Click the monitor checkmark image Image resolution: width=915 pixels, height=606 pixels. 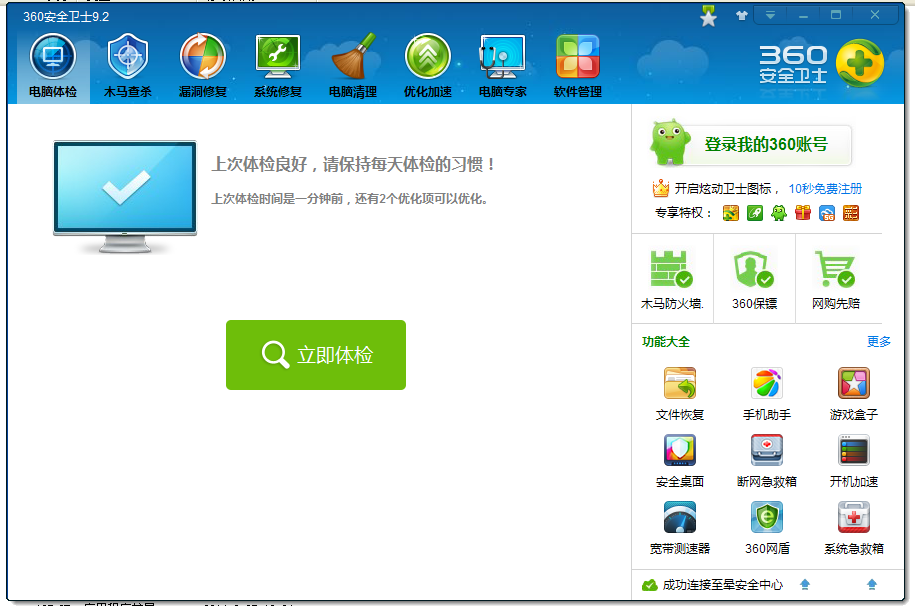(125, 196)
